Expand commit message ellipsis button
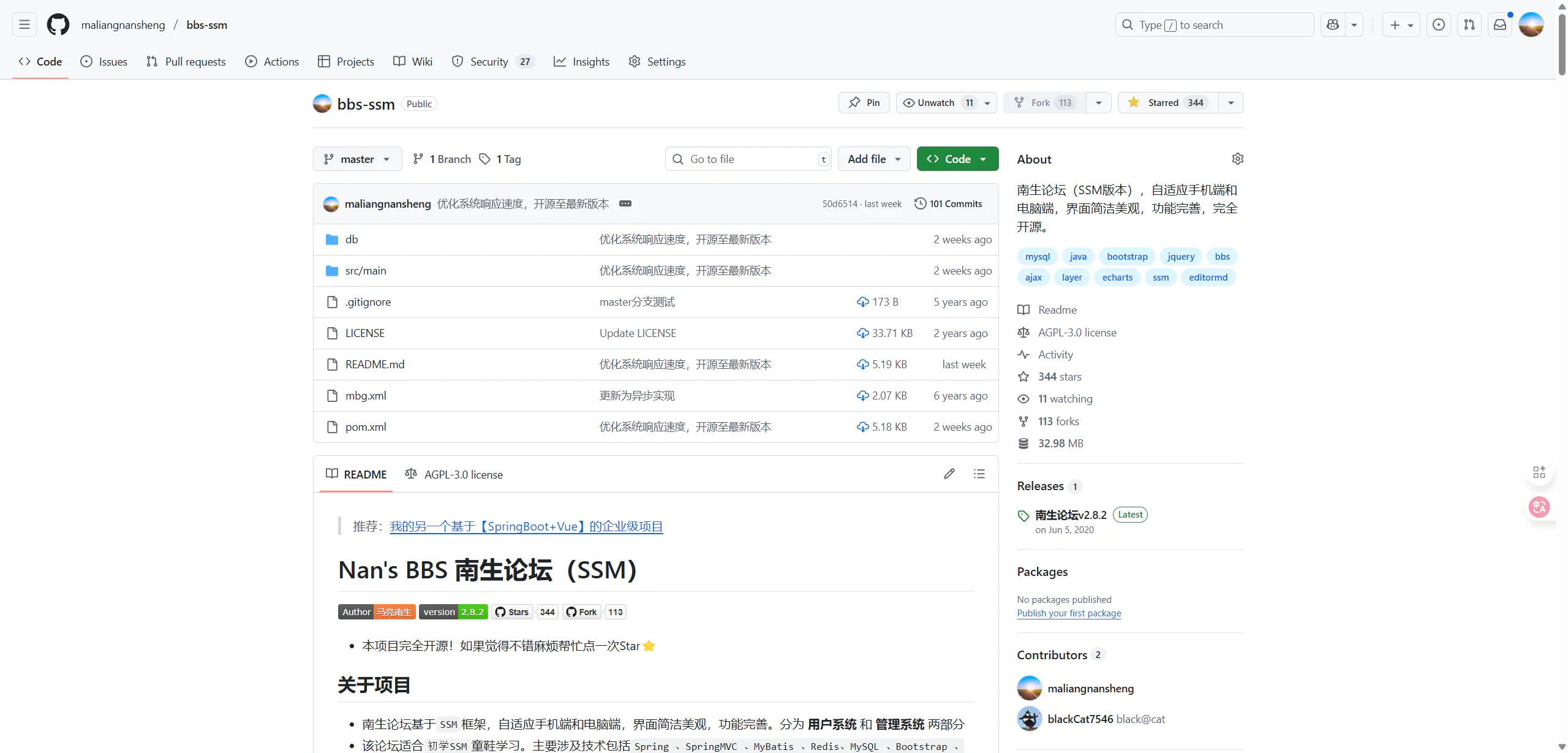Viewport: 1568px width, 753px height. (625, 203)
